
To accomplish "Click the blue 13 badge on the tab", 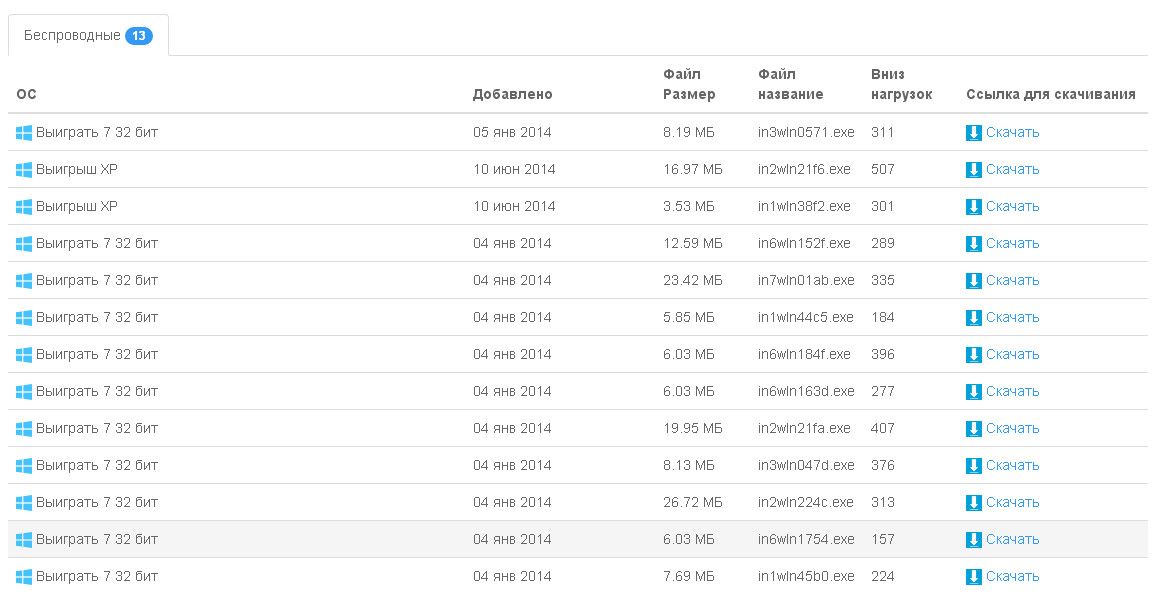I will pyautogui.click(x=138, y=36).
